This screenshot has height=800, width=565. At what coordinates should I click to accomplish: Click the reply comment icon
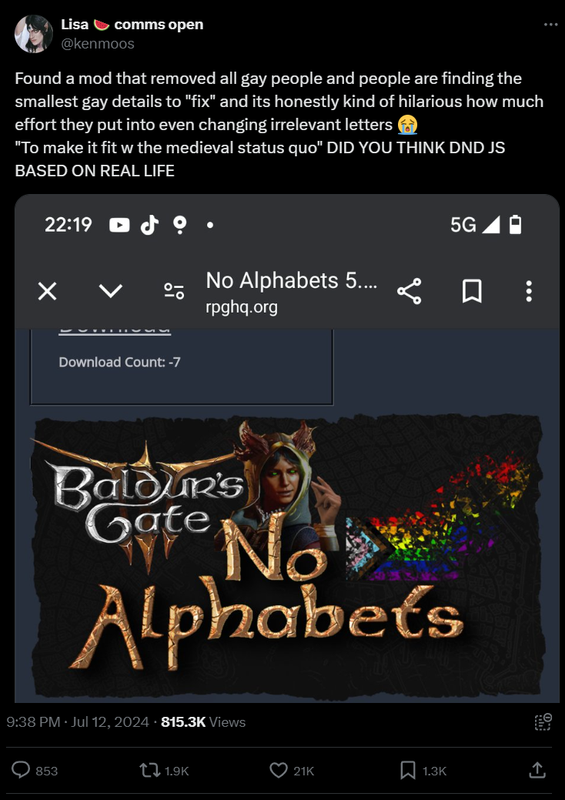[x=20, y=770]
